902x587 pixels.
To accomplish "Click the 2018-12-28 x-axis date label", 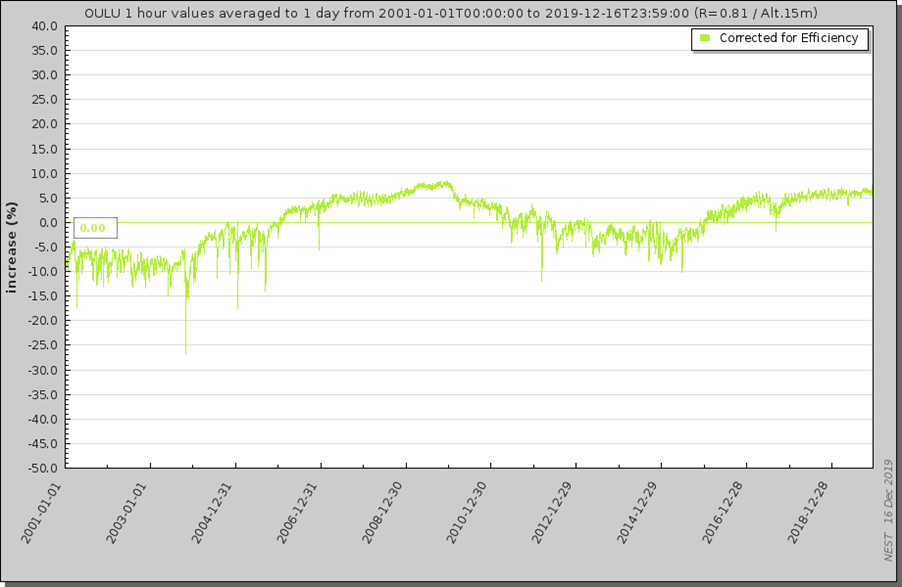I will (808, 513).
